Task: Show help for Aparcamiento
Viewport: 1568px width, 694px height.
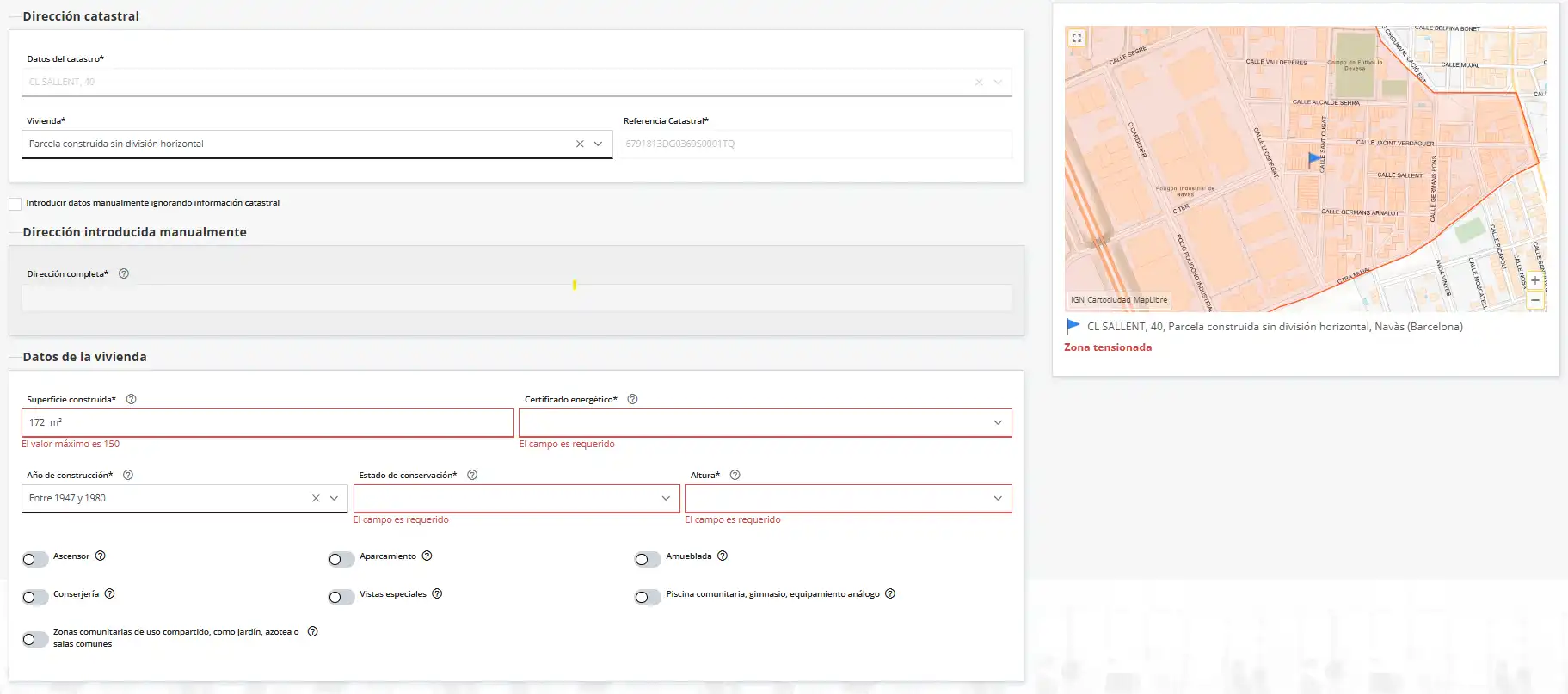Action: click(427, 556)
